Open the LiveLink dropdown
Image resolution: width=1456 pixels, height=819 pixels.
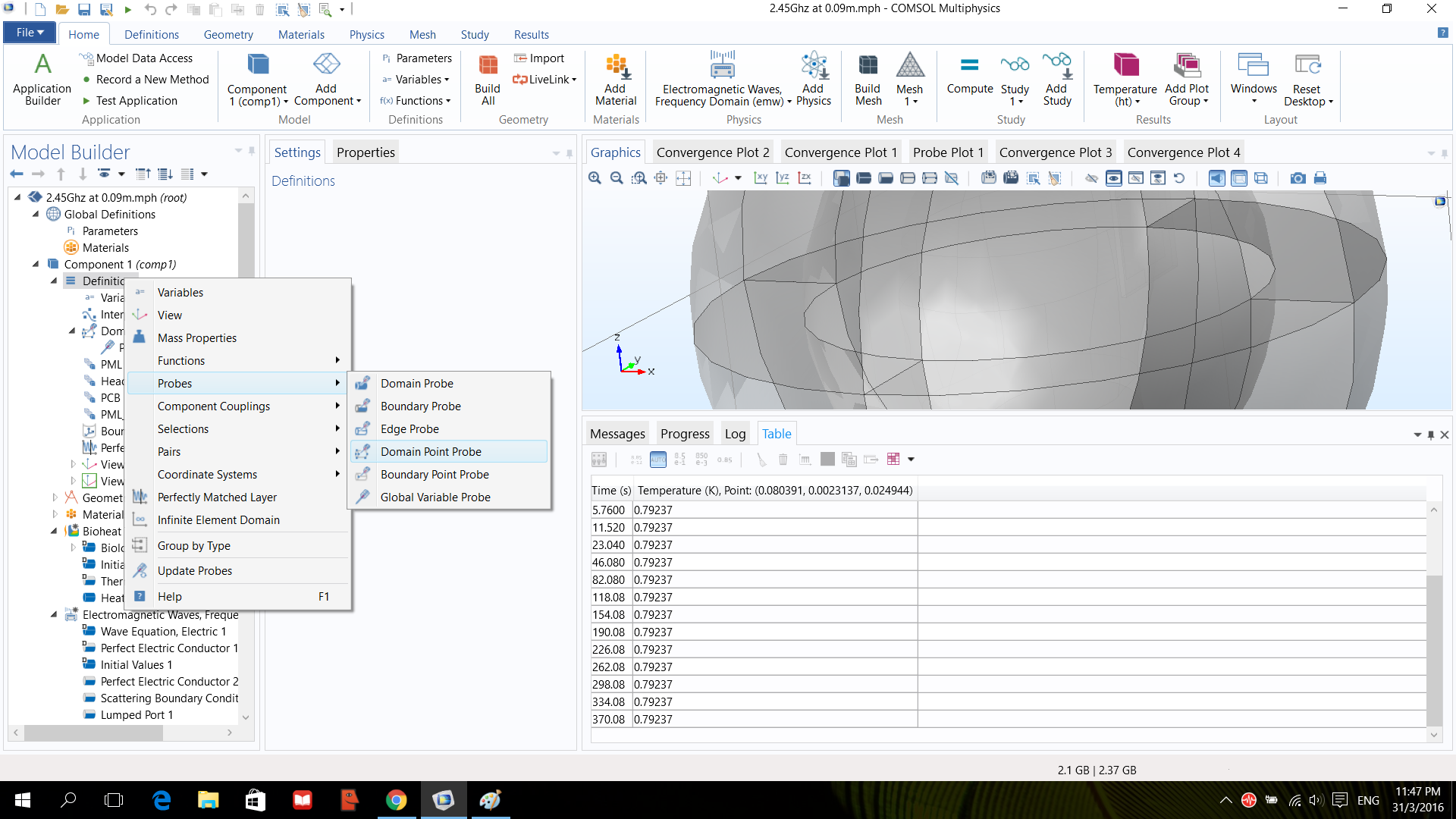[x=544, y=80]
